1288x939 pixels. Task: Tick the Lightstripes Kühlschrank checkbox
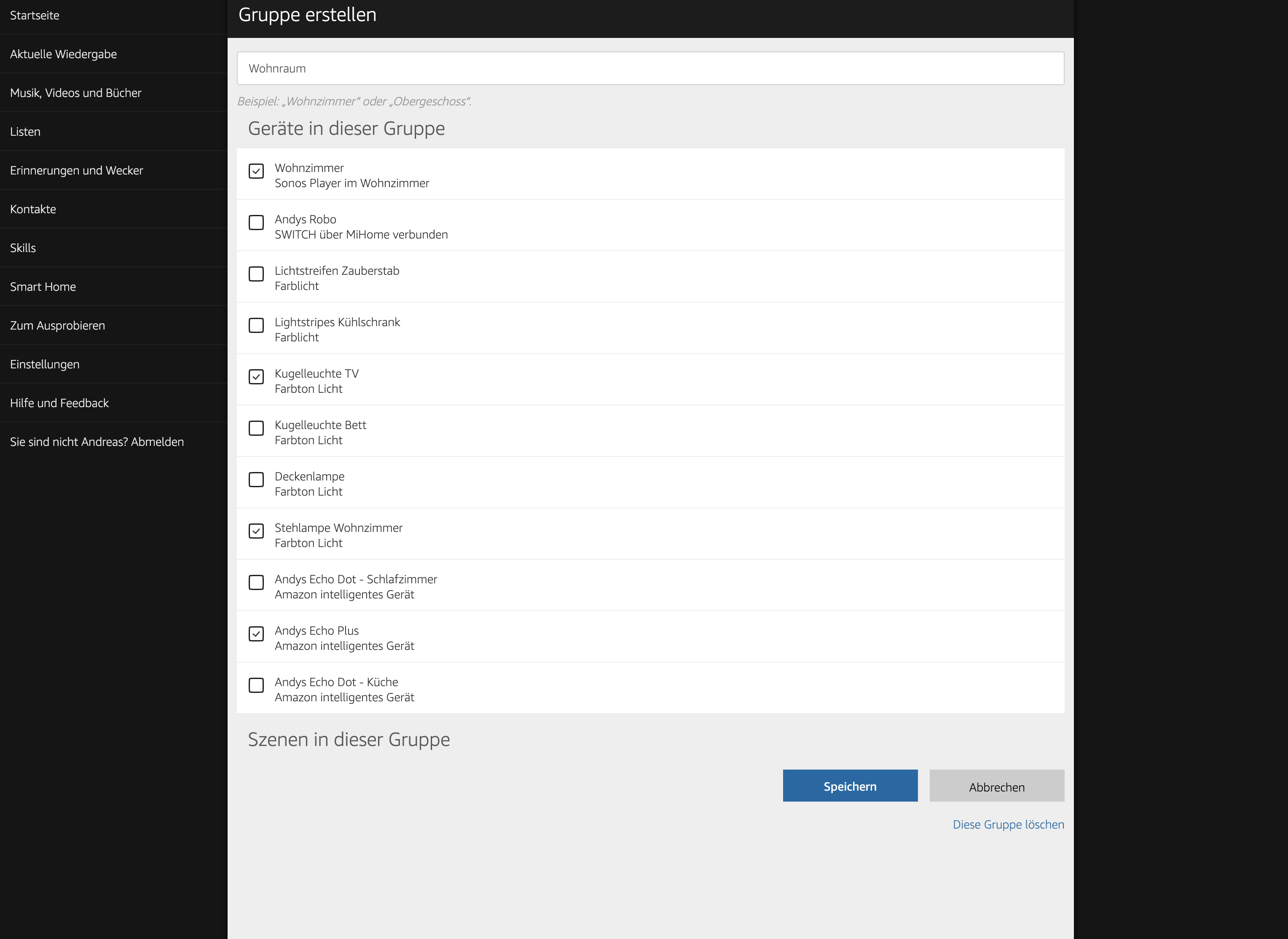[256, 325]
